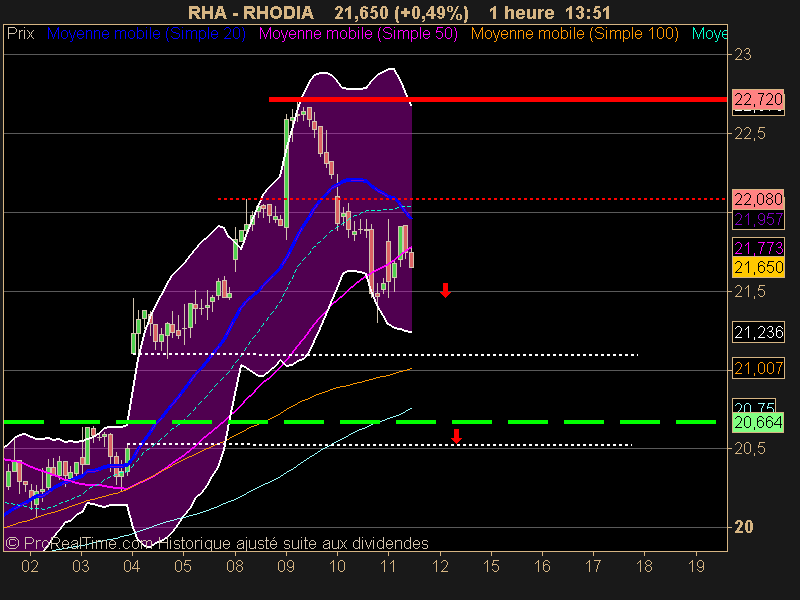Click date label '19' on time axis
Image resolution: width=800 pixels, height=600 pixels.
point(696,566)
